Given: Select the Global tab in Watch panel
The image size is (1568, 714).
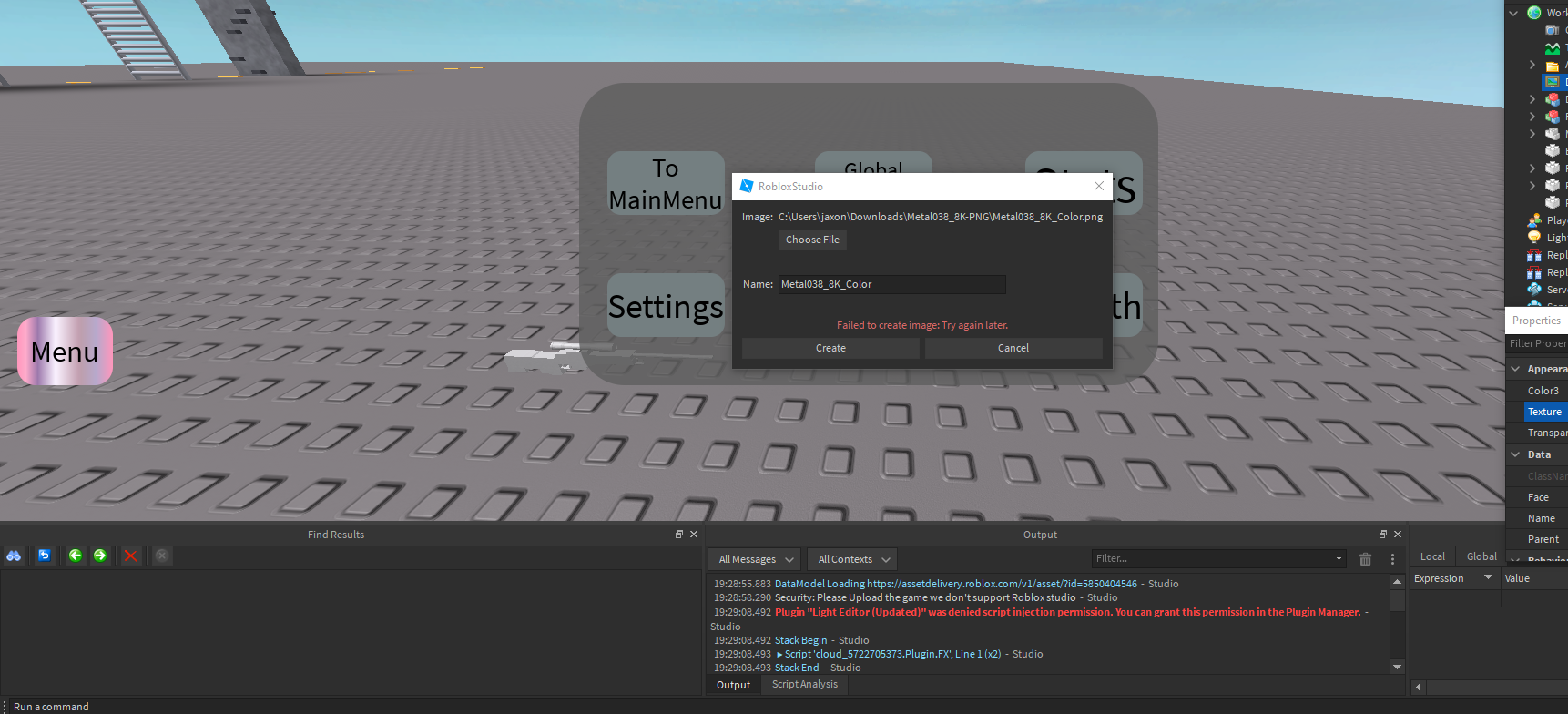Looking at the screenshot, I should tap(1481, 556).
